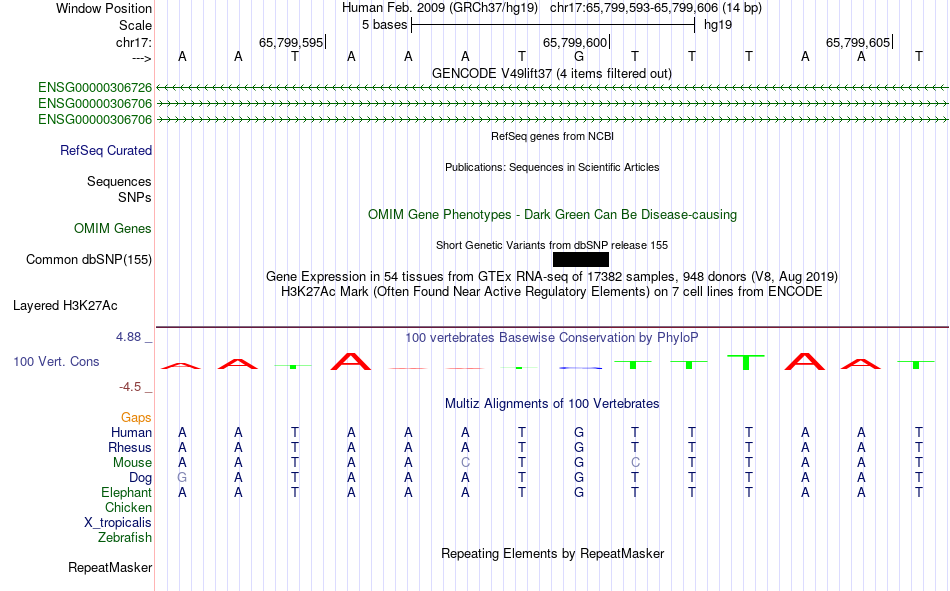Select the X_tropicalis species row label

coord(118,523)
